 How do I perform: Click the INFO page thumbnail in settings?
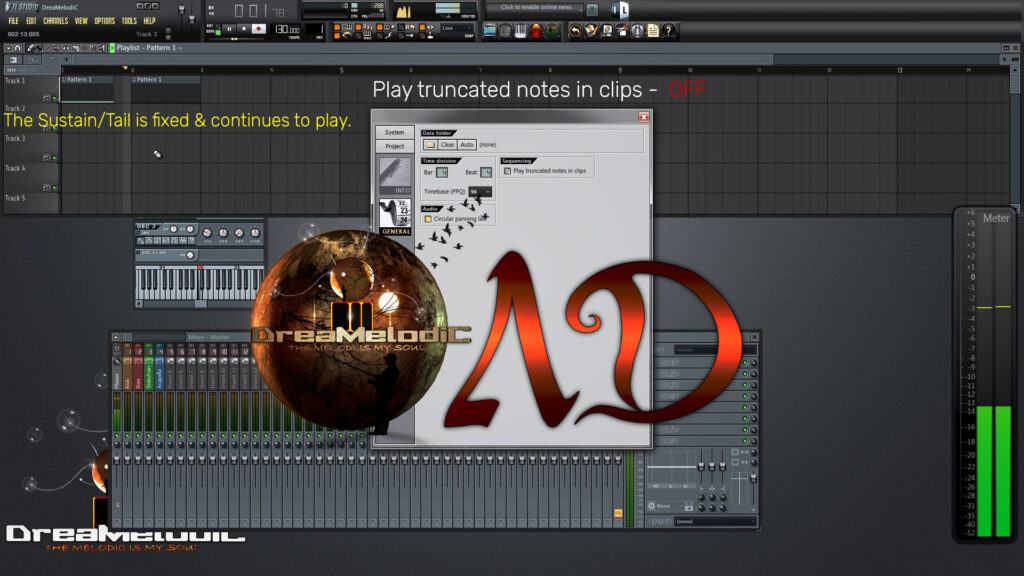pos(395,176)
